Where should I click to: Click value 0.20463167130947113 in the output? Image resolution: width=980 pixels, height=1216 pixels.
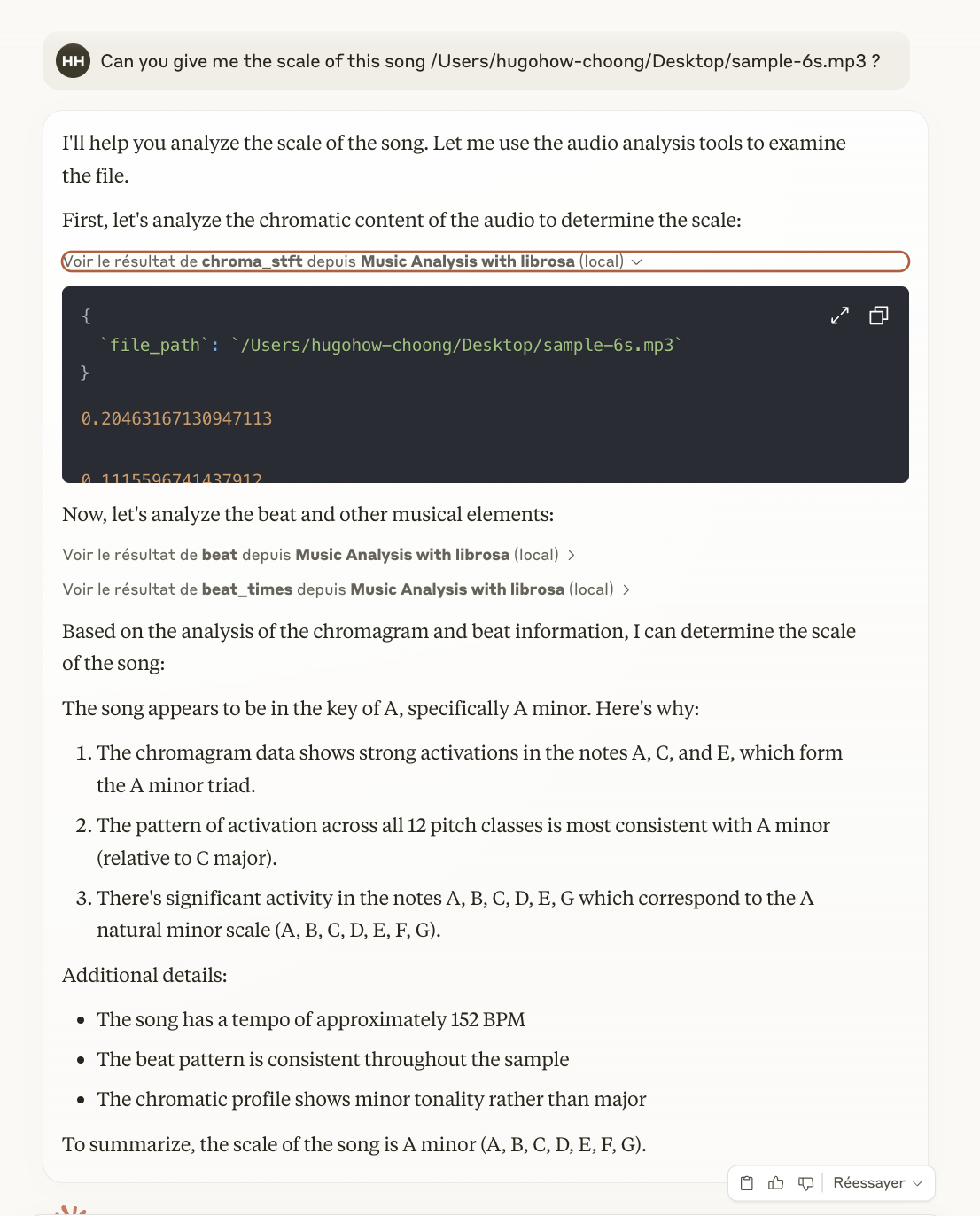point(178,418)
